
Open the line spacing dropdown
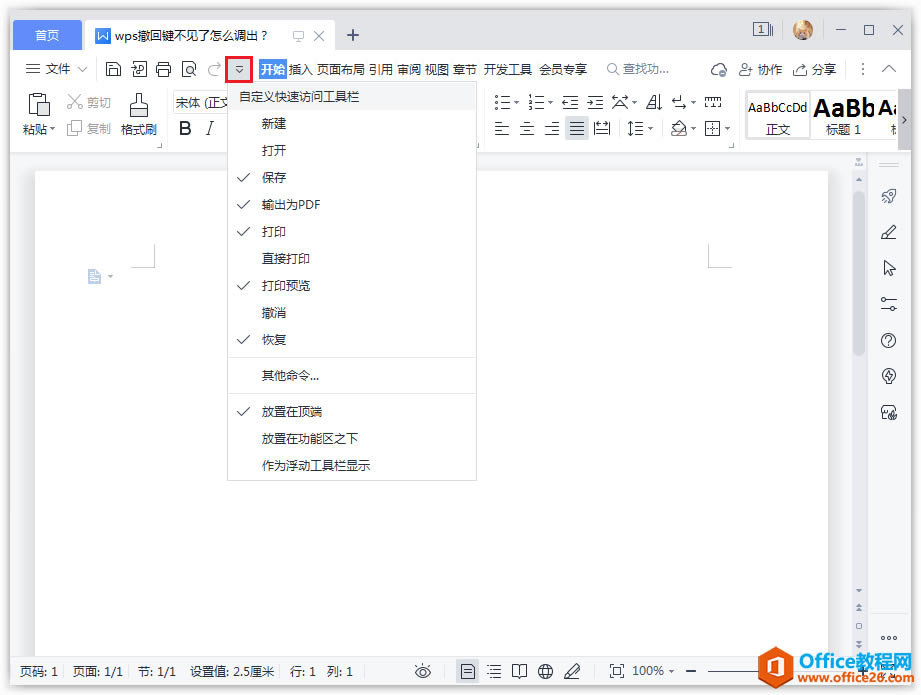(650, 128)
